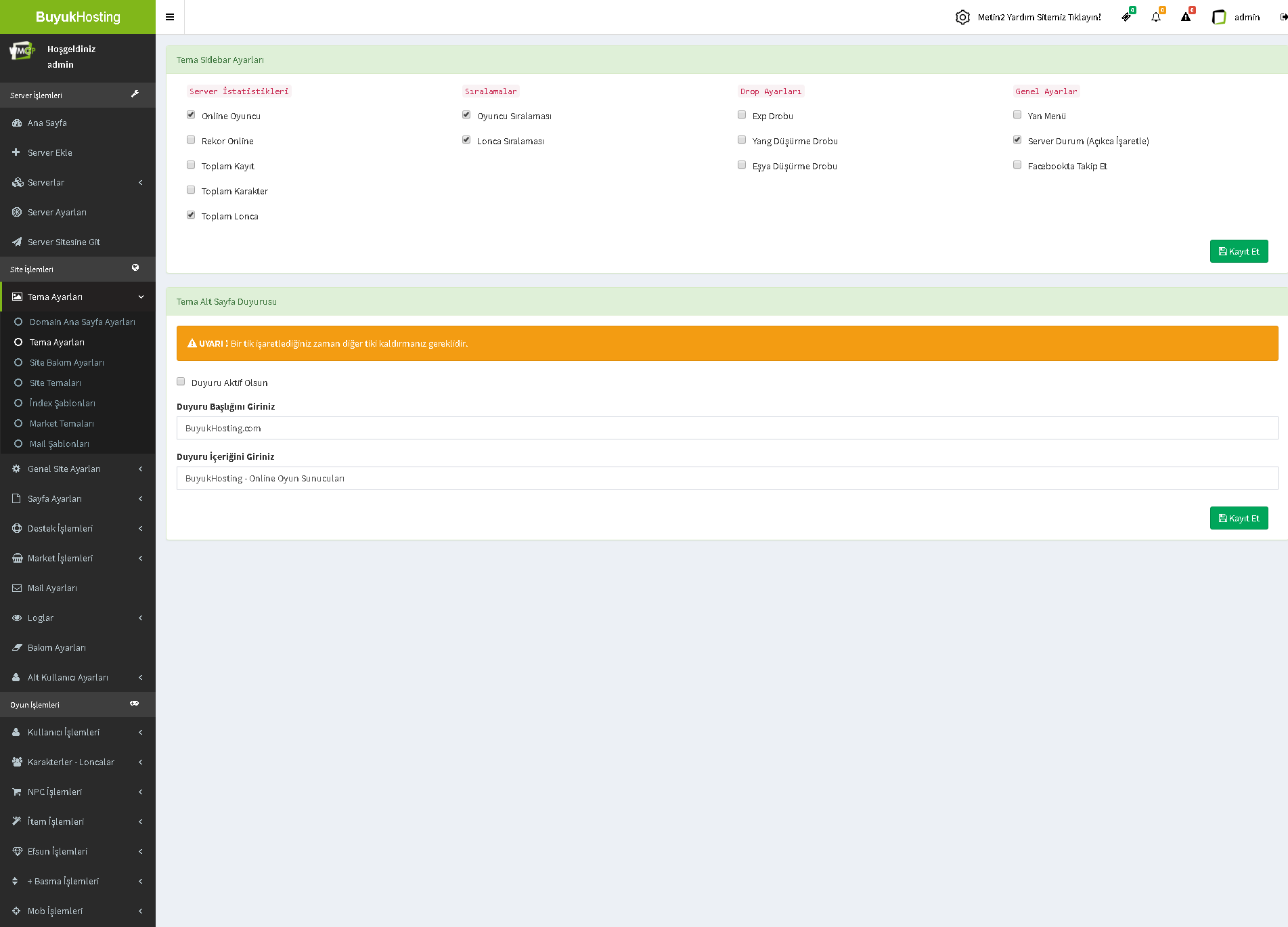
Task: Click Kayıt Et under announcement form
Action: (x=1239, y=518)
